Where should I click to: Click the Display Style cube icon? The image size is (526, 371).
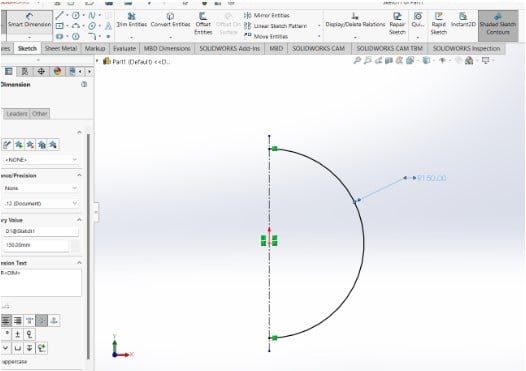point(426,60)
